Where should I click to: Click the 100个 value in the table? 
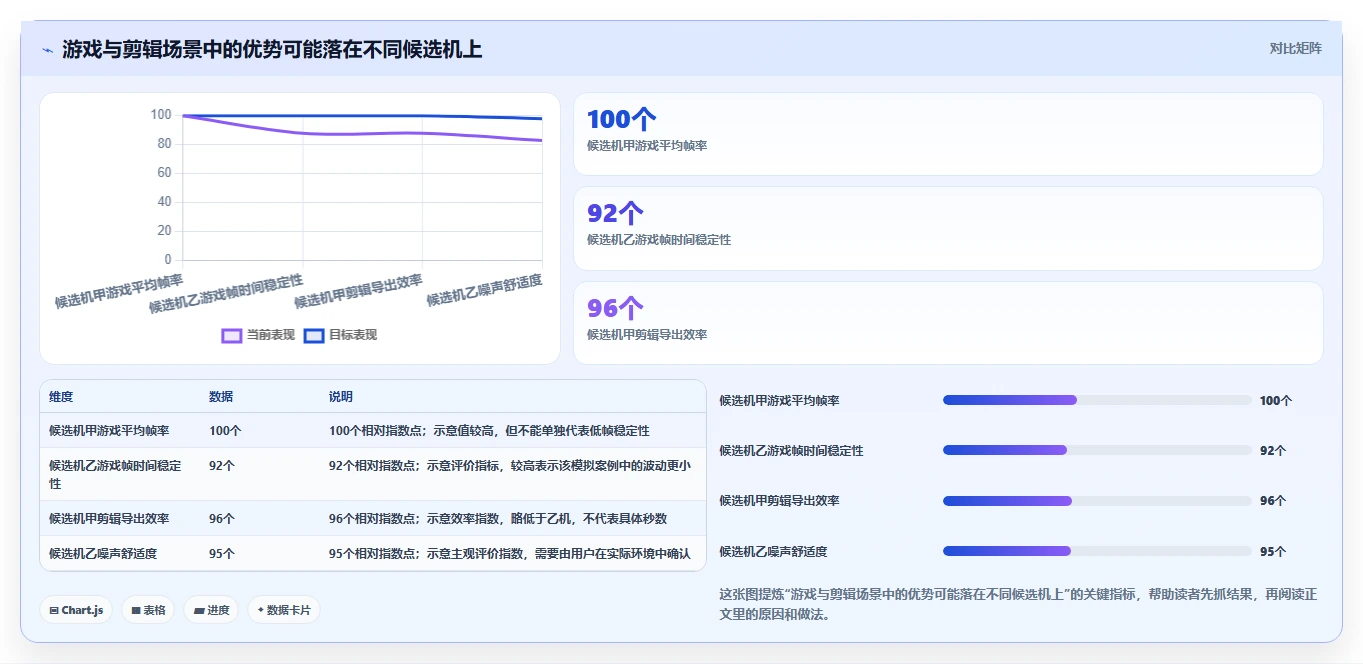tap(225, 431)
